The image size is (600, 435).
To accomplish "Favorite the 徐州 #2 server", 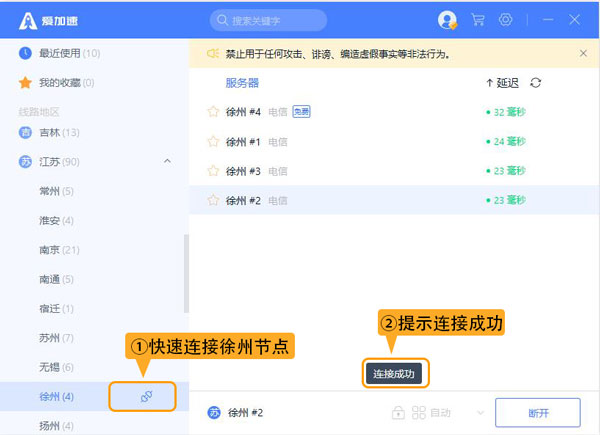I will (x=213, y=200).
